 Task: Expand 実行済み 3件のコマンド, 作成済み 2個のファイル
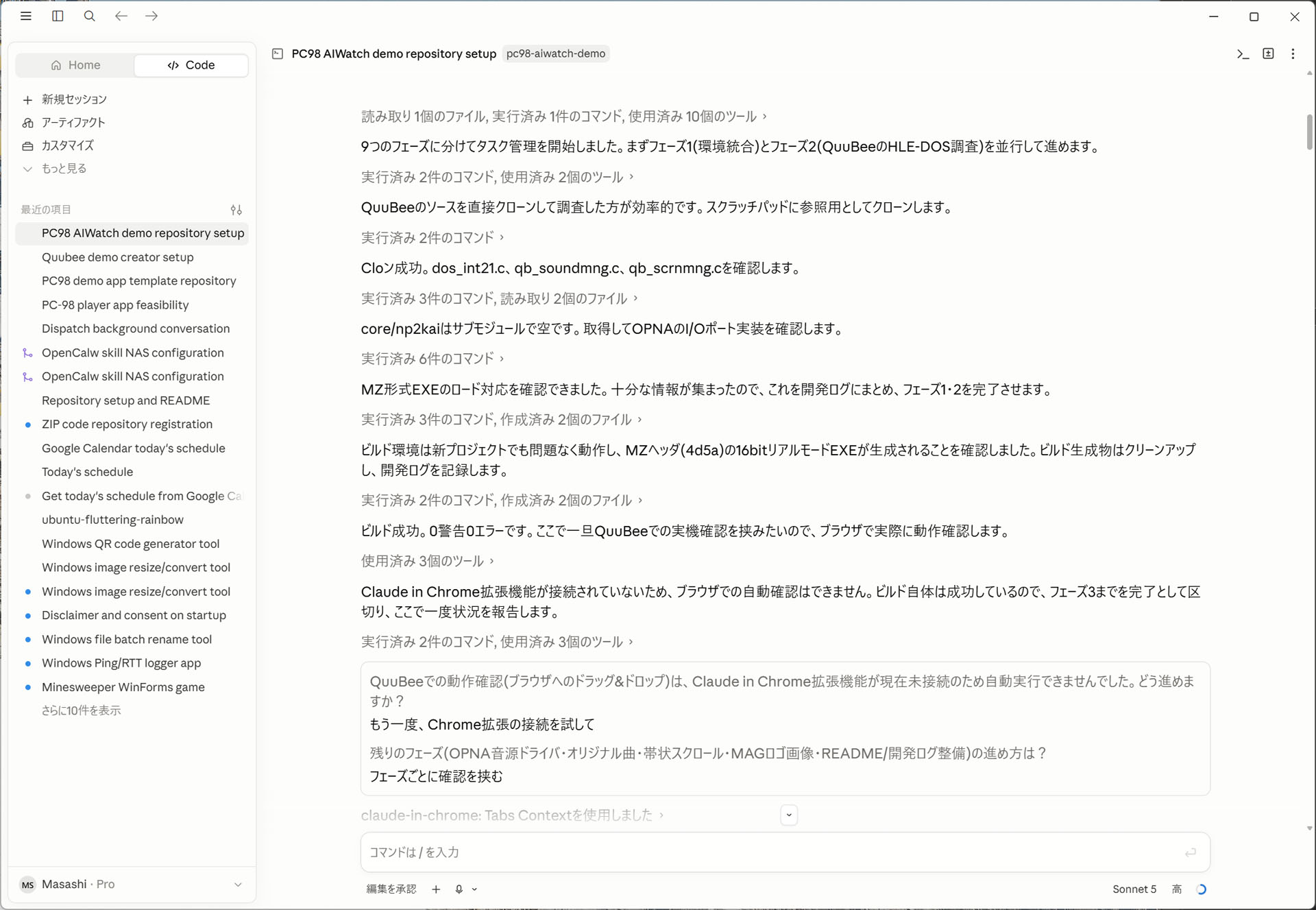point(501,419)
